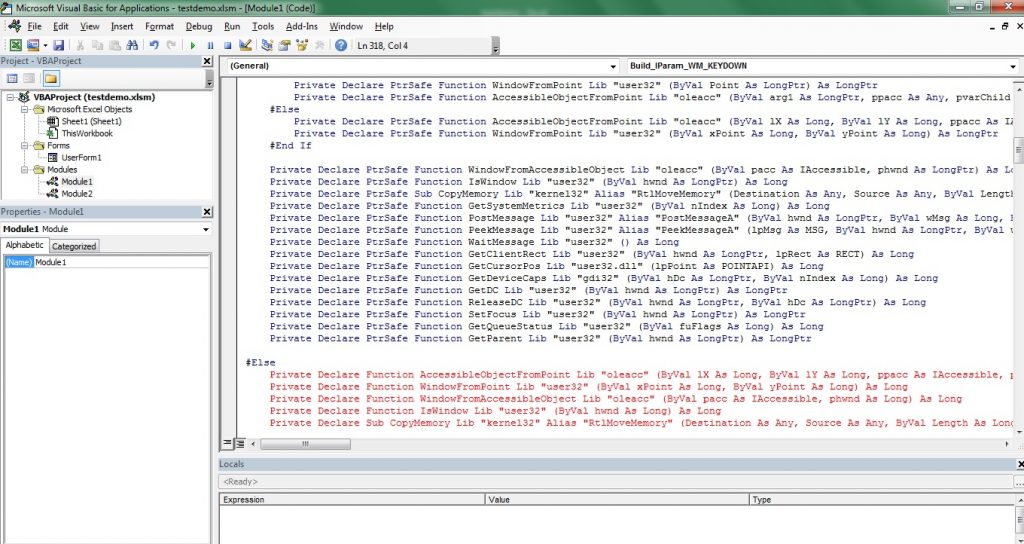
Task: Click the Paste clipboard icon
Action: click(115, 46)
